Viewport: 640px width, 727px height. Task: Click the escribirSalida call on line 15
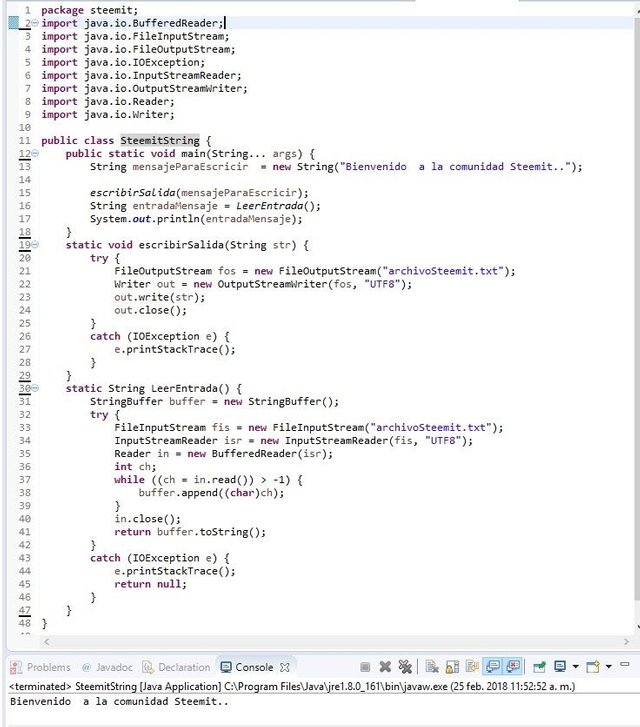[x=199, y=192]
